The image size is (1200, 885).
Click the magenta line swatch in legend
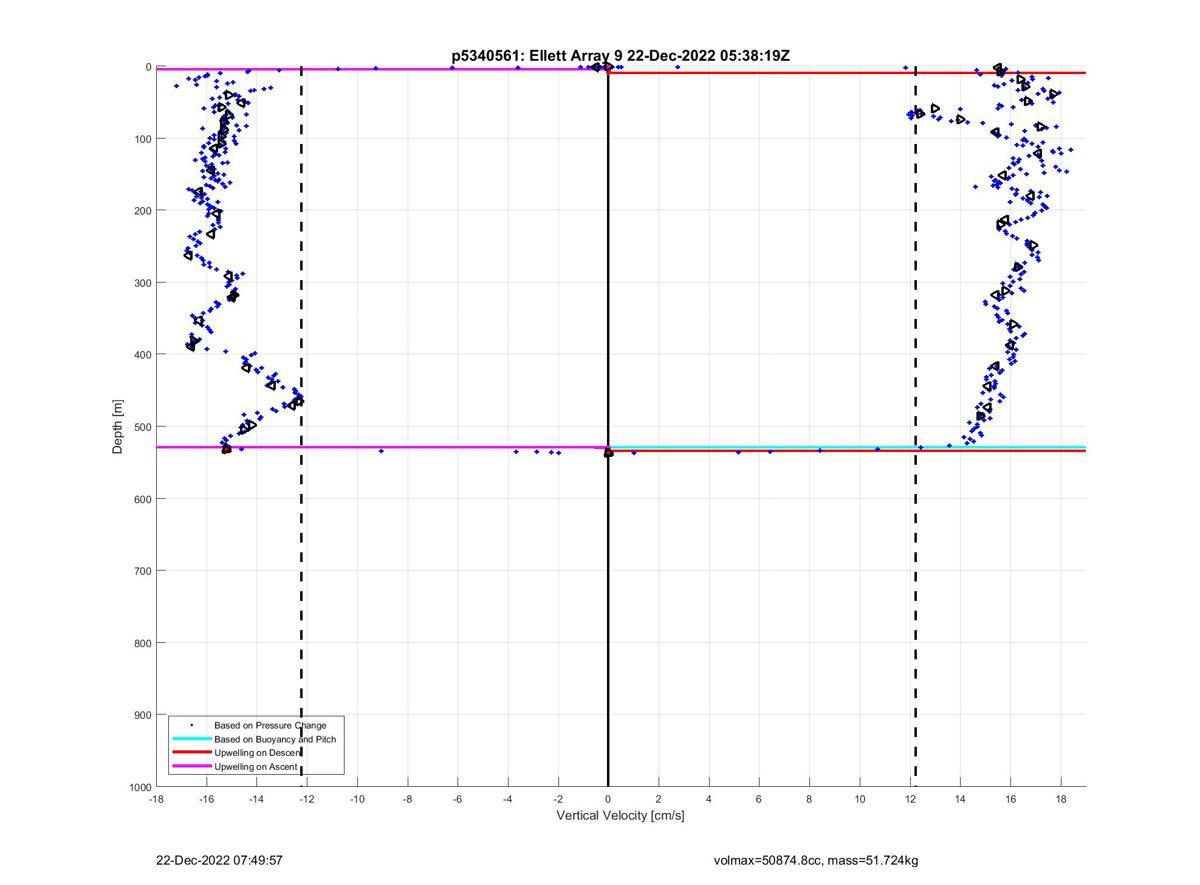click(191, 767)
